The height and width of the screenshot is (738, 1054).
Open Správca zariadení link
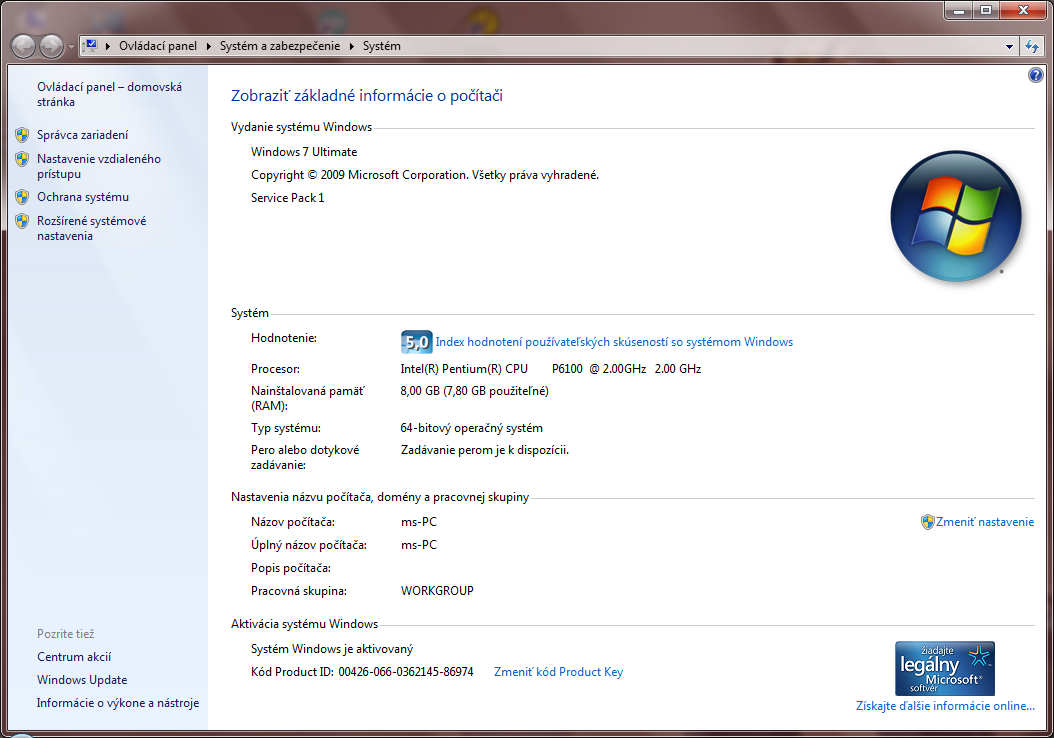click(82, 135)
